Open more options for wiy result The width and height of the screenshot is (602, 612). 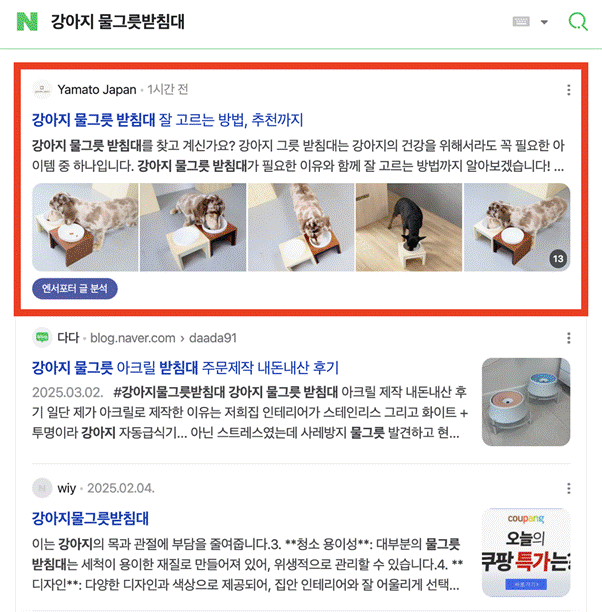click(568, 488)
